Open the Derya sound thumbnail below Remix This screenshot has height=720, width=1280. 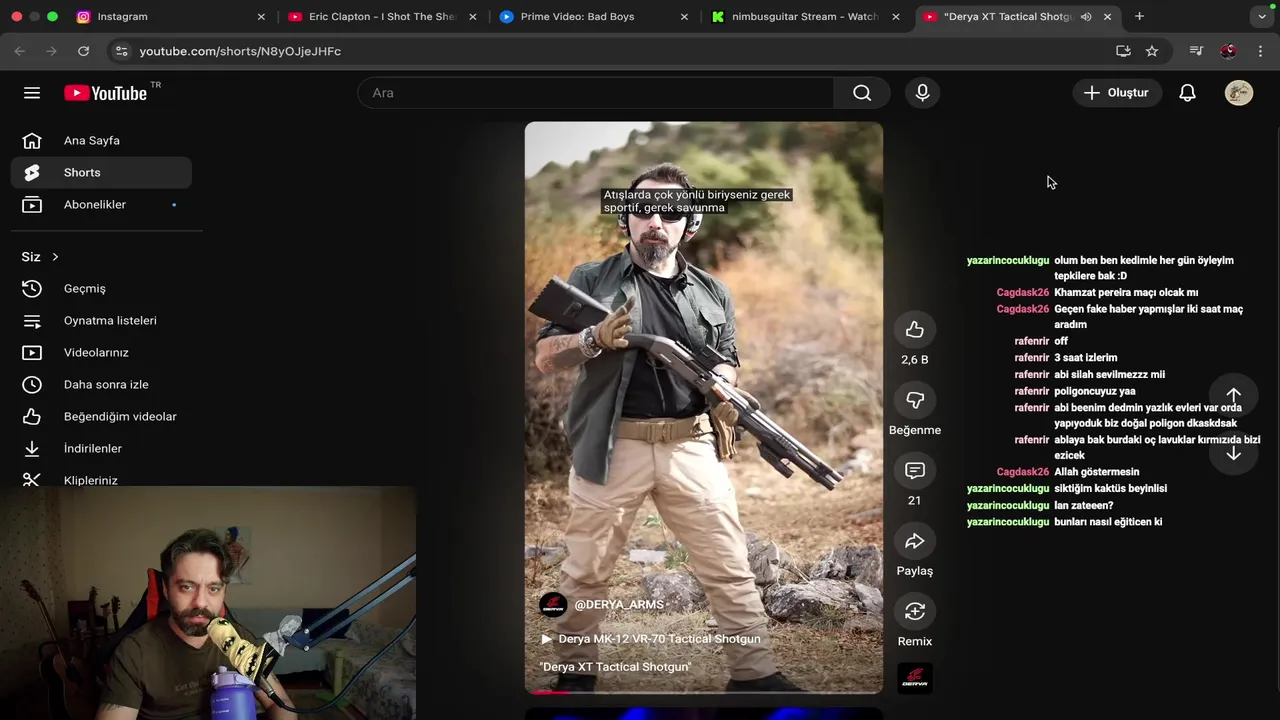point(915,680)
